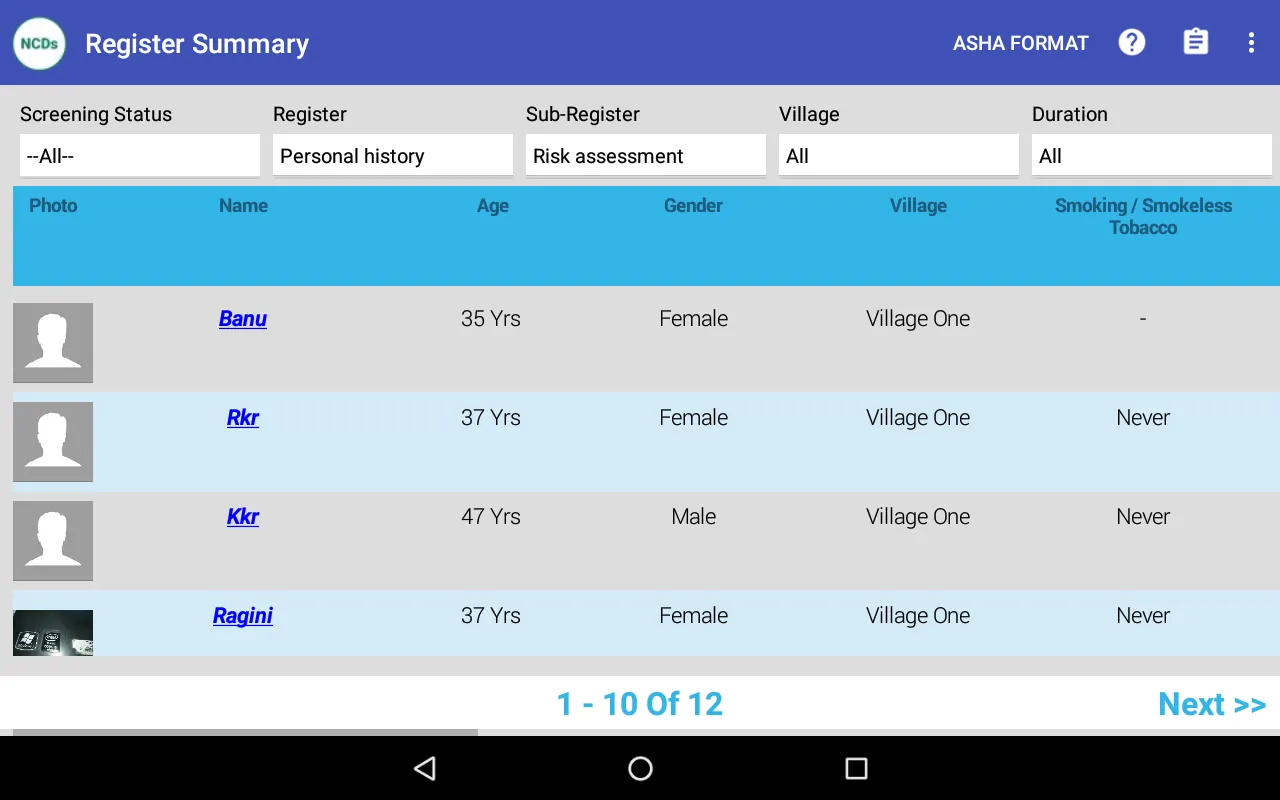Open the Register dropdown showing Personal history
Image resolution: width=1280 pixels, height=800 pixels.
[x=392, y=155]
